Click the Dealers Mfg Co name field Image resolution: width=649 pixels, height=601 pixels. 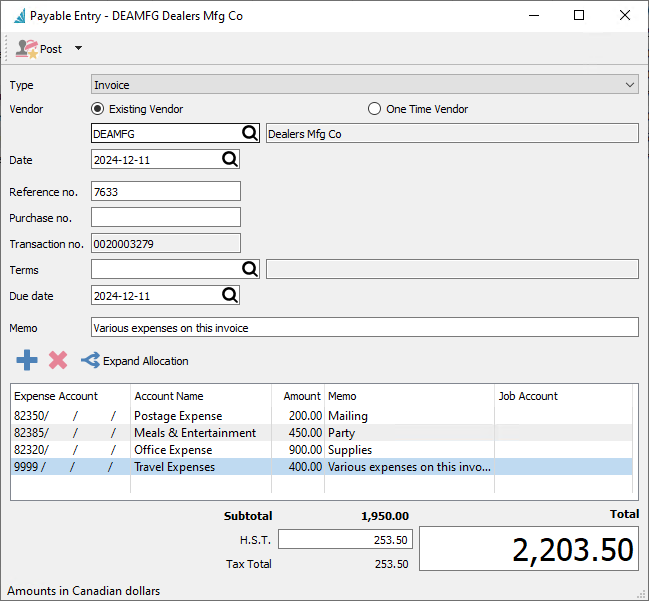point(452,133)
